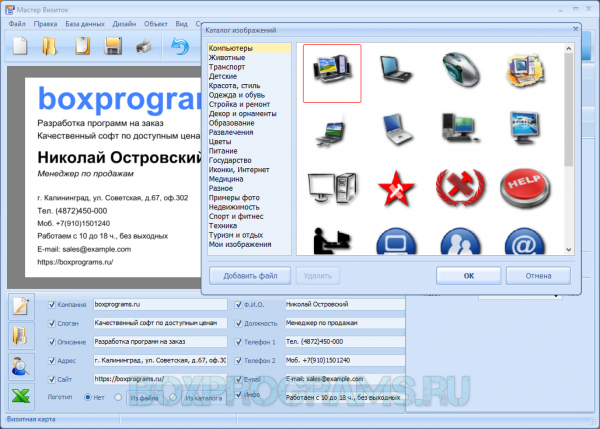This screenshot has height=429, width=600.
Task: Select the red HELP button thumbnail
Action: click(525, 188)
